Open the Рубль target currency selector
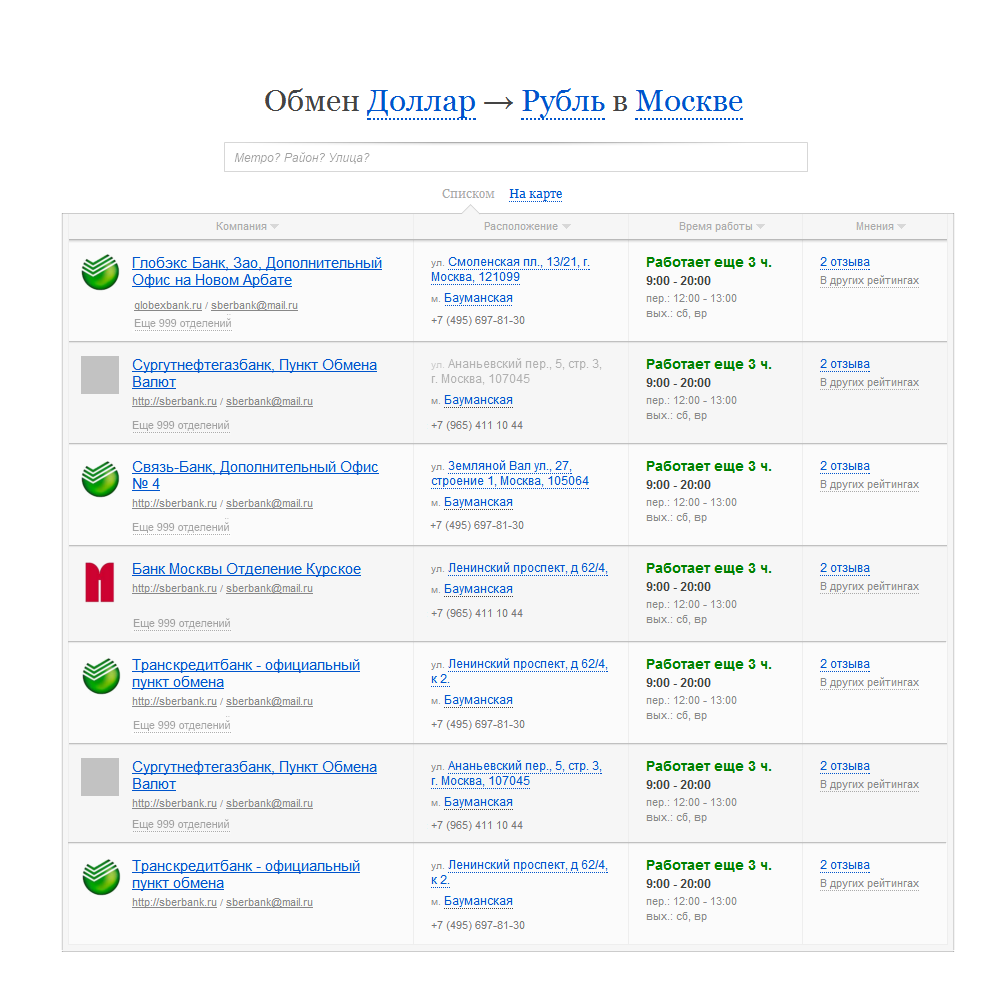The height and width of the screenshot is (1000, 1000). click(563, 102)
